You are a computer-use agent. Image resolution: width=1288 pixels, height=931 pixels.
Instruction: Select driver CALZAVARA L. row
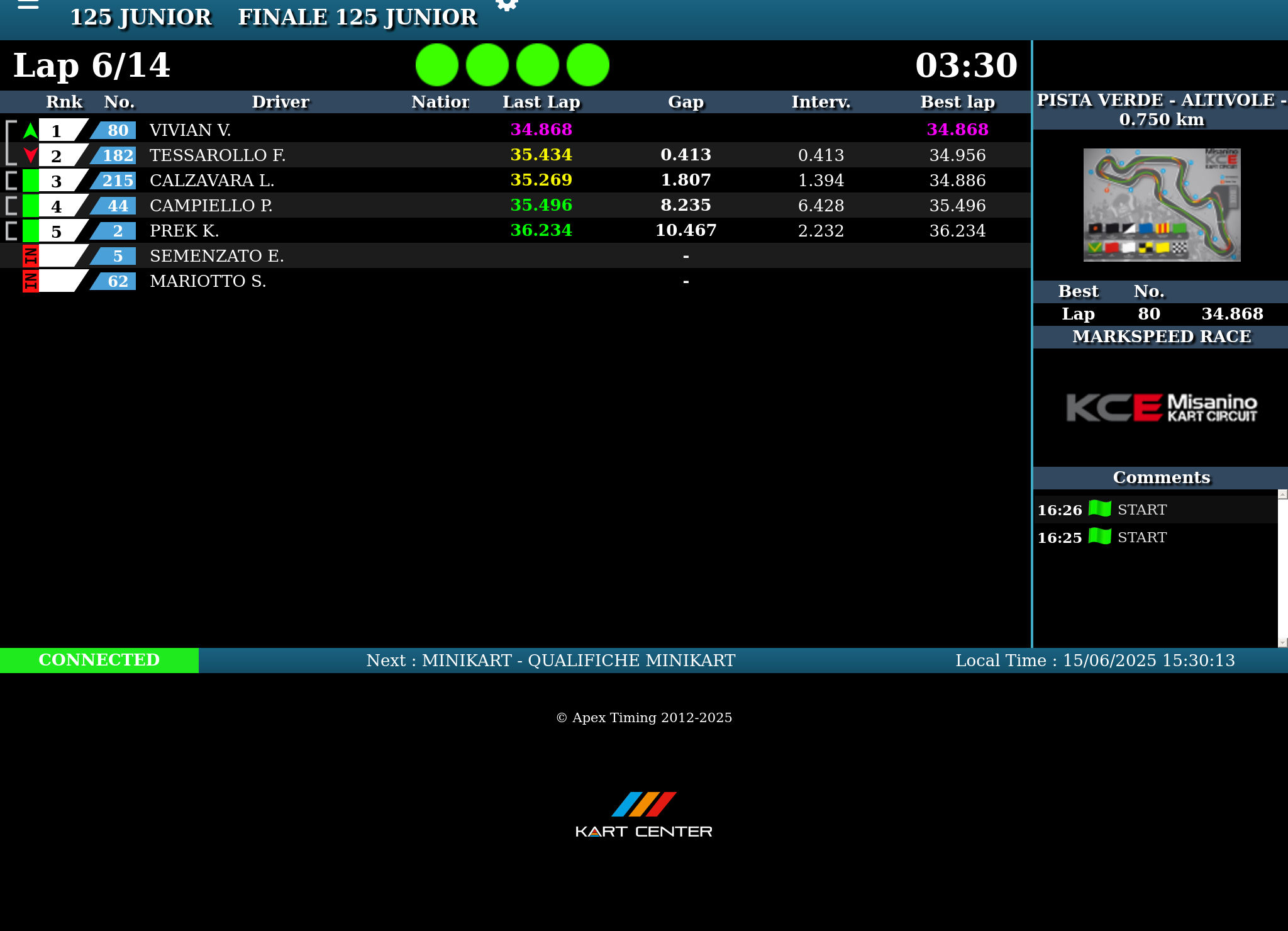pyautogui.click(x=212, y=181)
